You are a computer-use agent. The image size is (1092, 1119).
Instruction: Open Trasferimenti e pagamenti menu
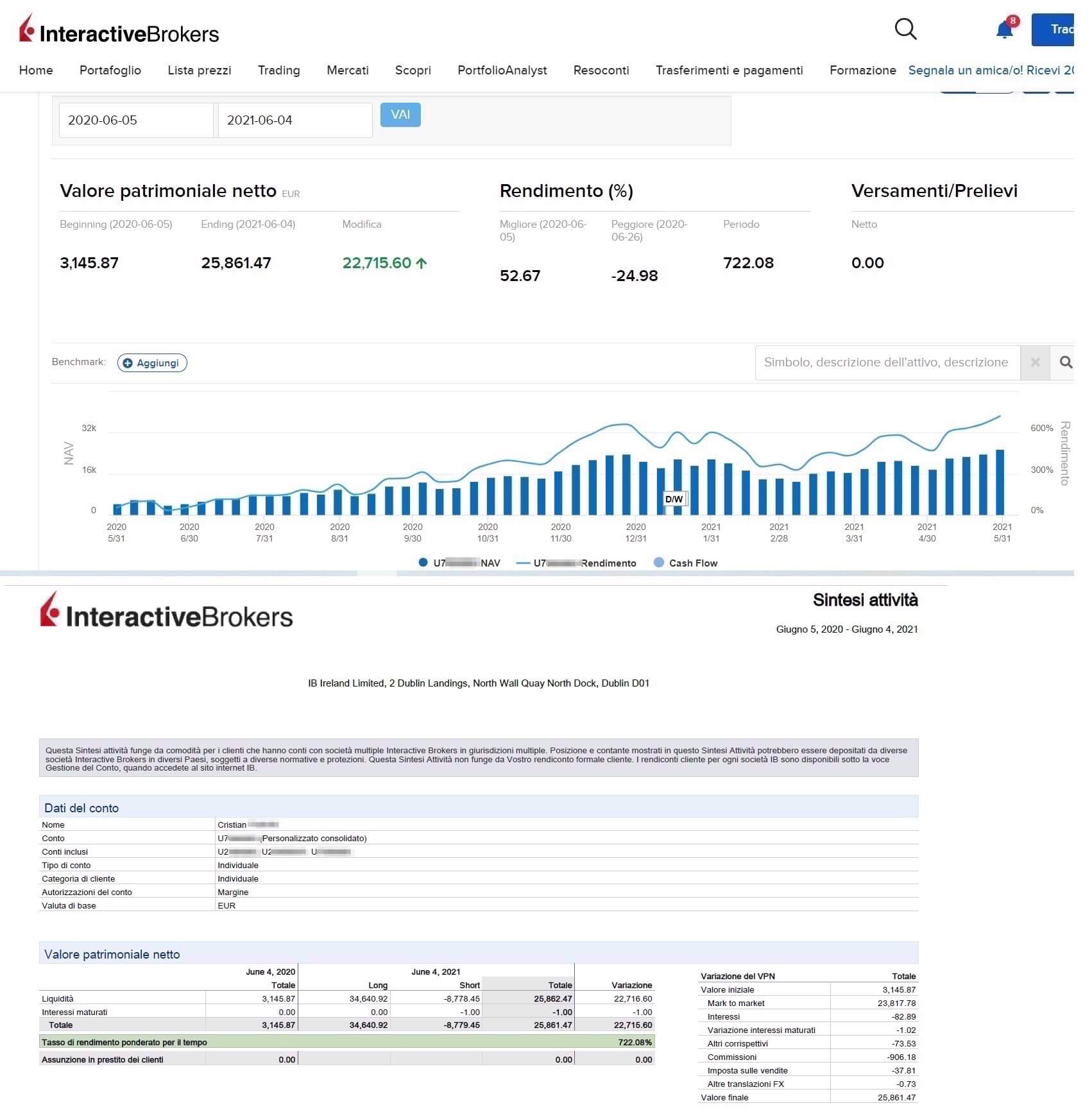pyautogui.click(x=729, y=70)
